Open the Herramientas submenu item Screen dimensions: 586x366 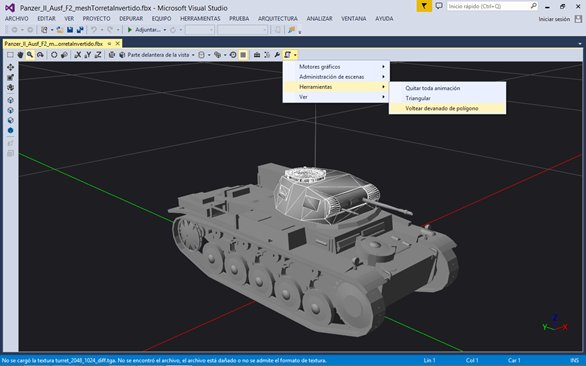[x=336, y=87]
